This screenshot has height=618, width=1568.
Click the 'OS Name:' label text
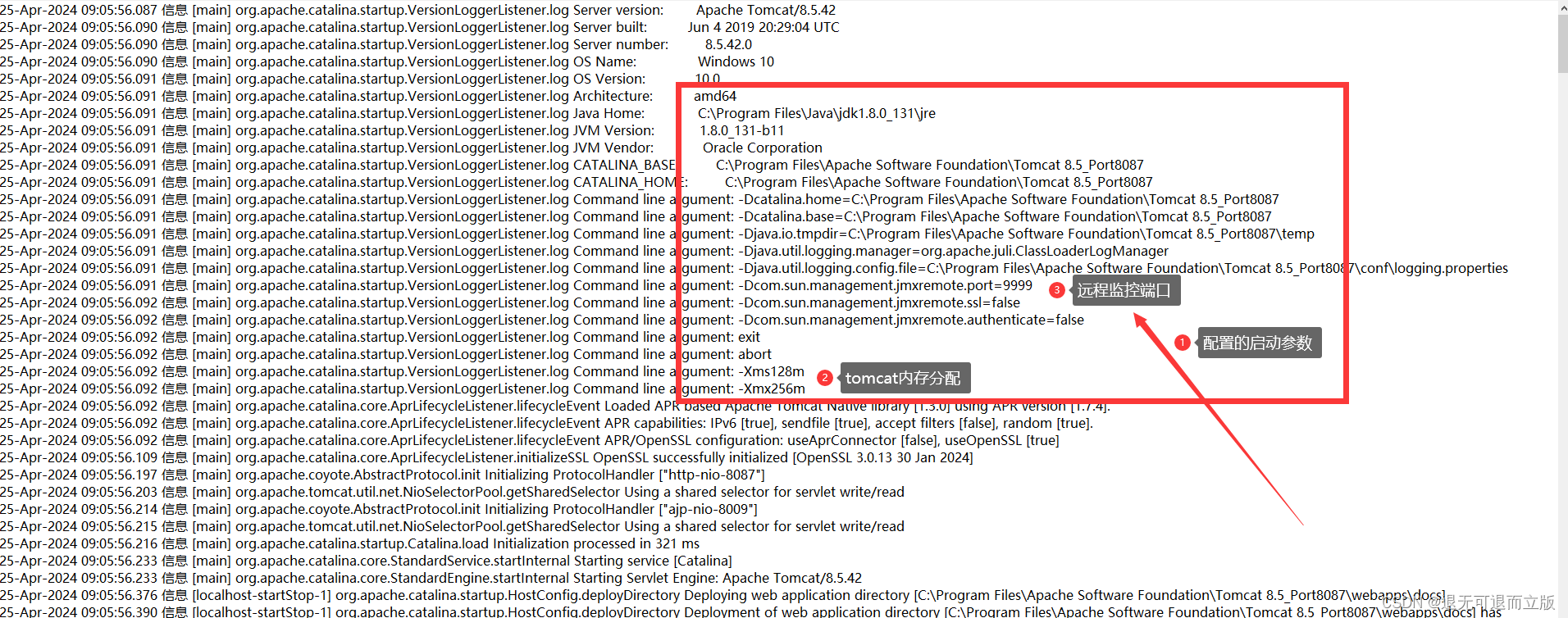pyautogui.click(x=604, y=61)
